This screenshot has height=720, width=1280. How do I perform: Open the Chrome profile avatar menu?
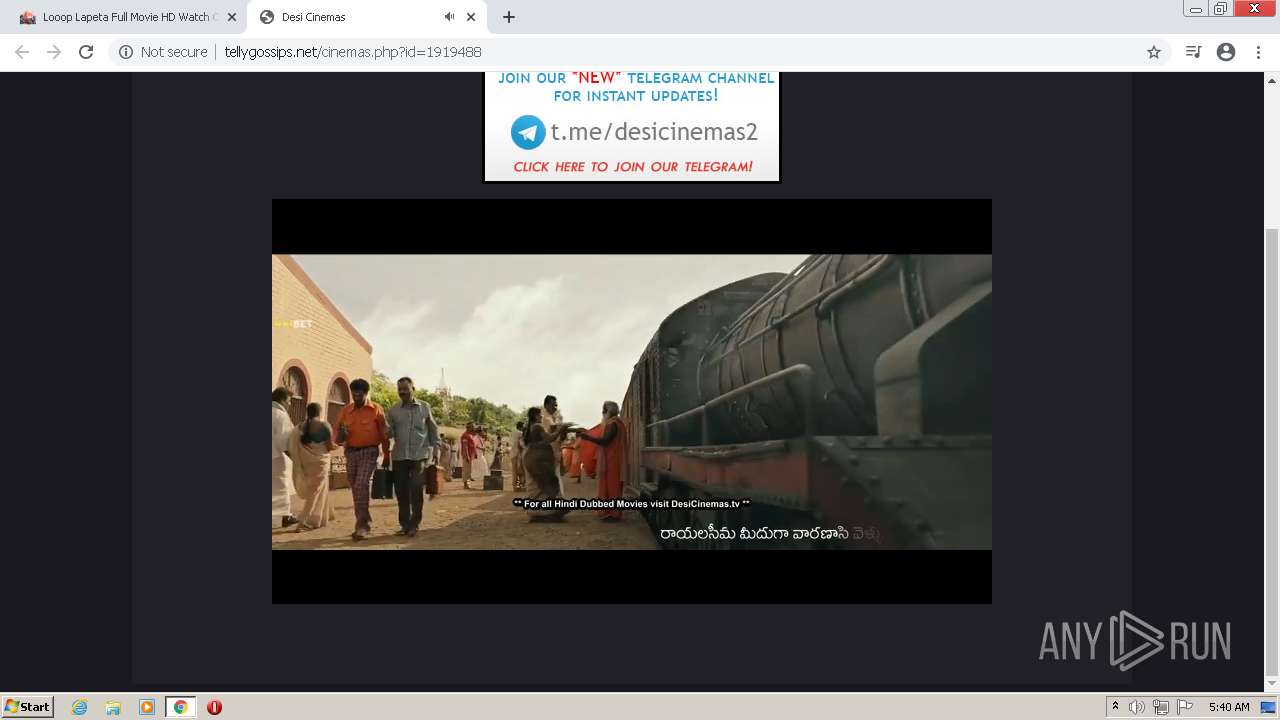1226,52
